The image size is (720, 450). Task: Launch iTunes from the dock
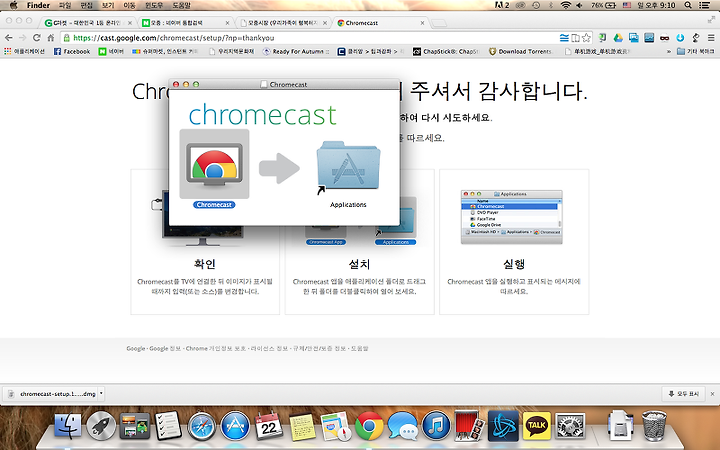tap(436, 426)
